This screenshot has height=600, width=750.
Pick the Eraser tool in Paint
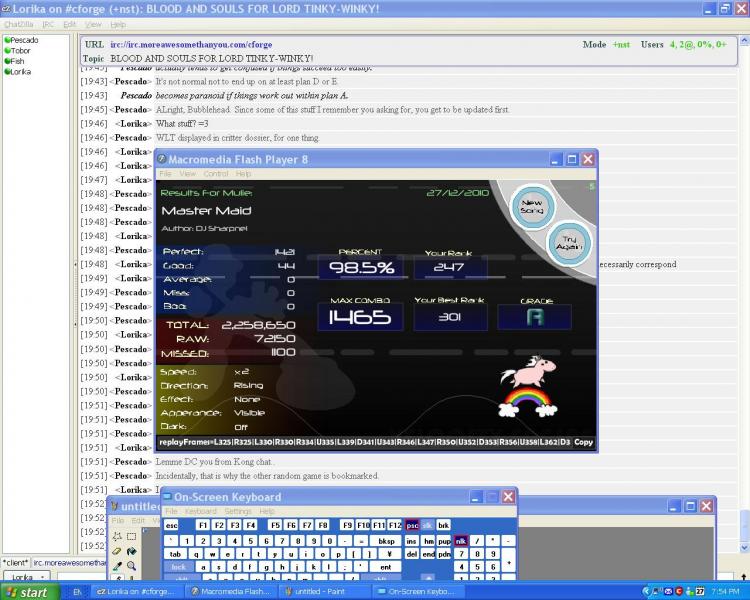click(x=117, y=551)
